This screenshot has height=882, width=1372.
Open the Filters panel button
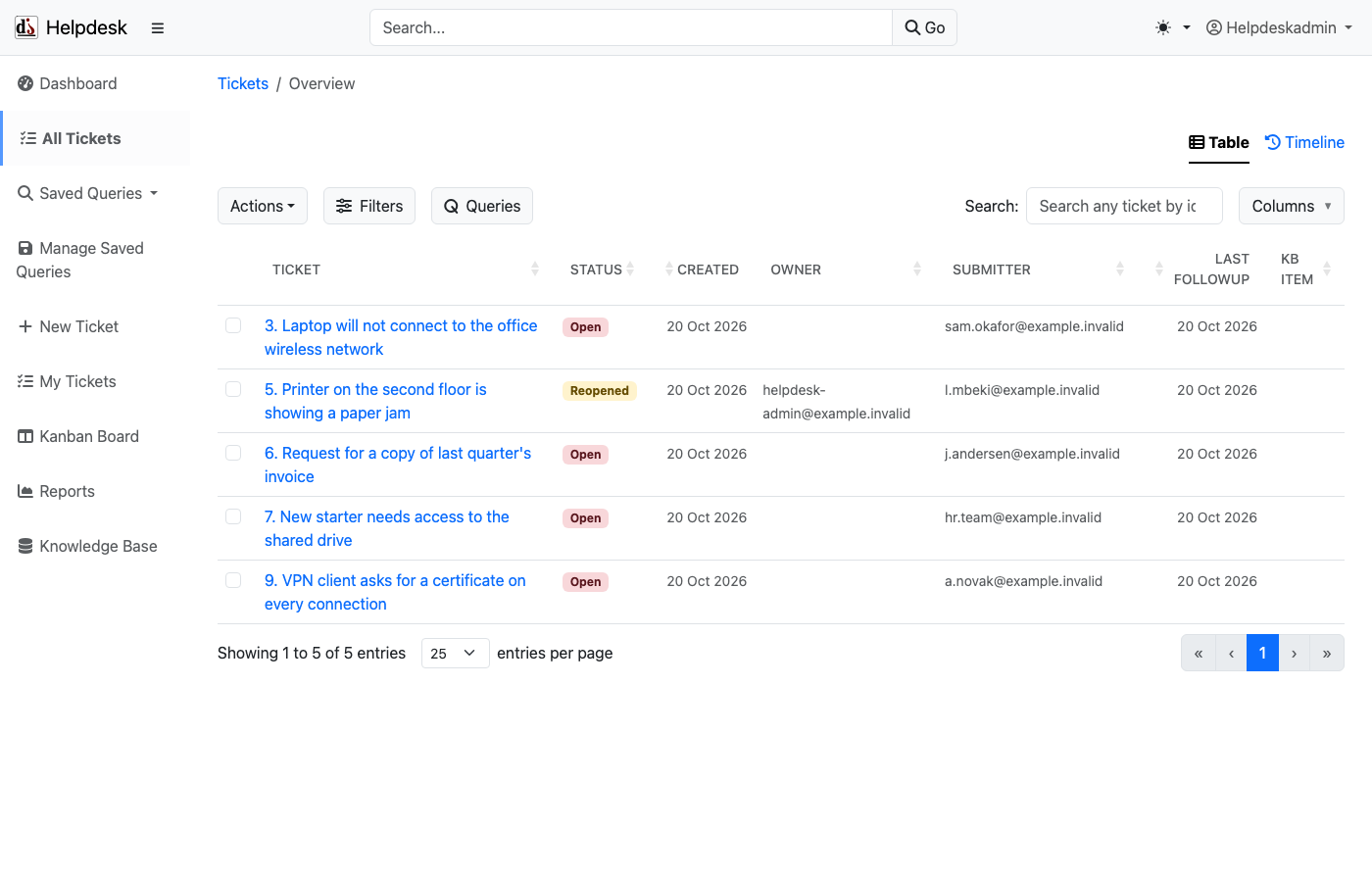click(x=369, y=206)
